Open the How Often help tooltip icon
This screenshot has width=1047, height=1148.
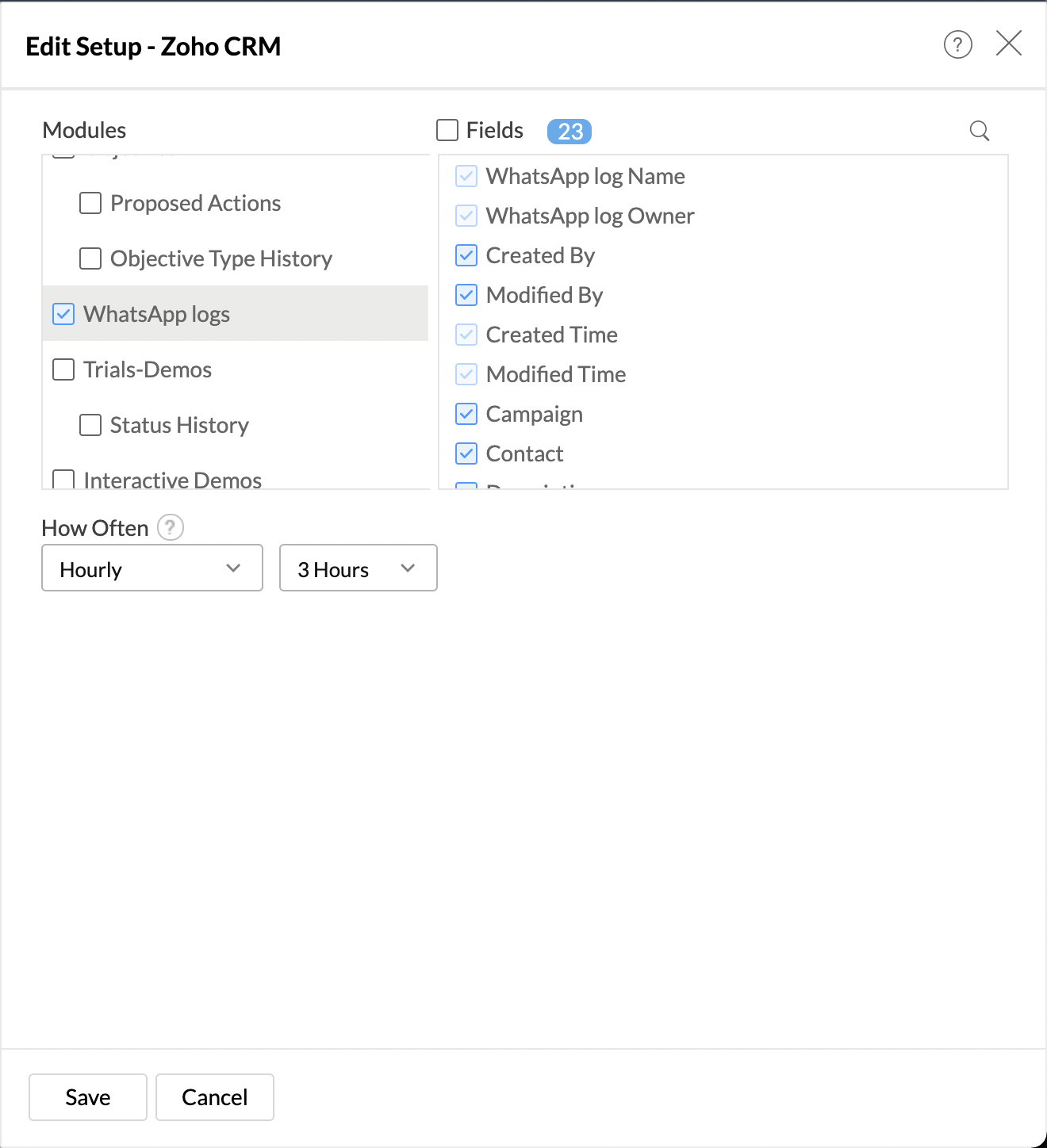coord(171,527)
